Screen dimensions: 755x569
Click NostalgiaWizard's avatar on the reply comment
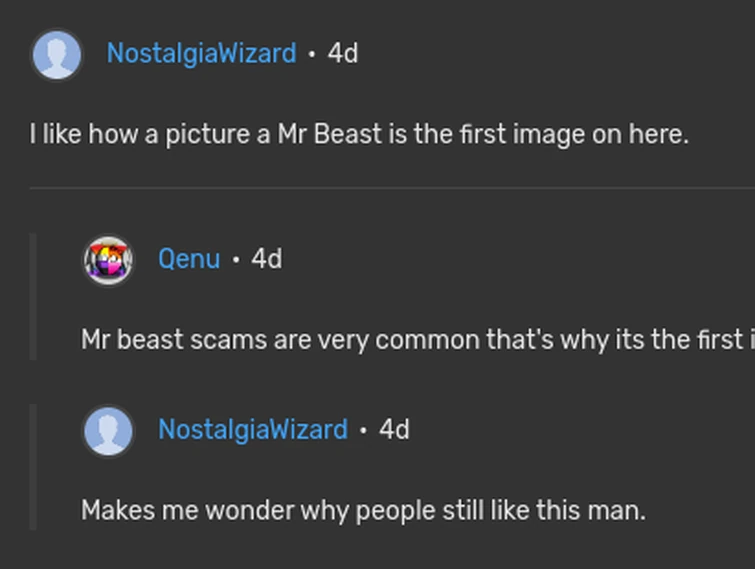click(x=108, y=431)
